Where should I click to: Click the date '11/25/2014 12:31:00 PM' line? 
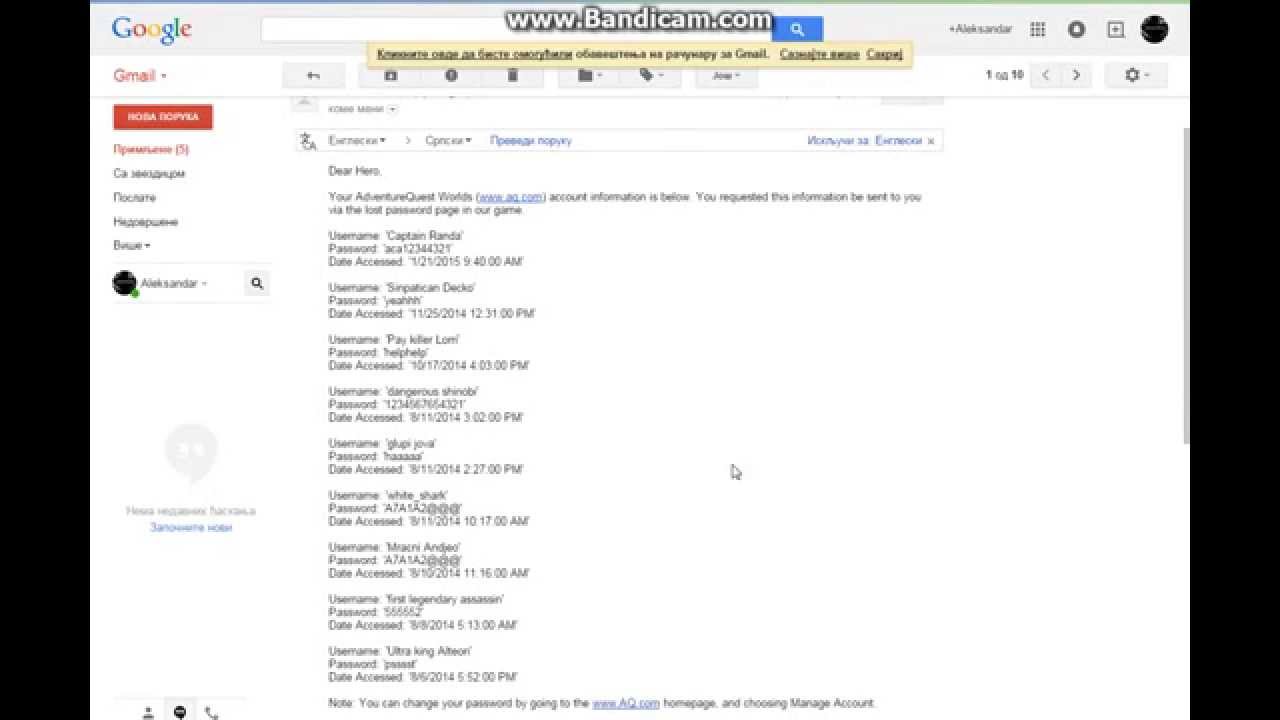point(432,314)
